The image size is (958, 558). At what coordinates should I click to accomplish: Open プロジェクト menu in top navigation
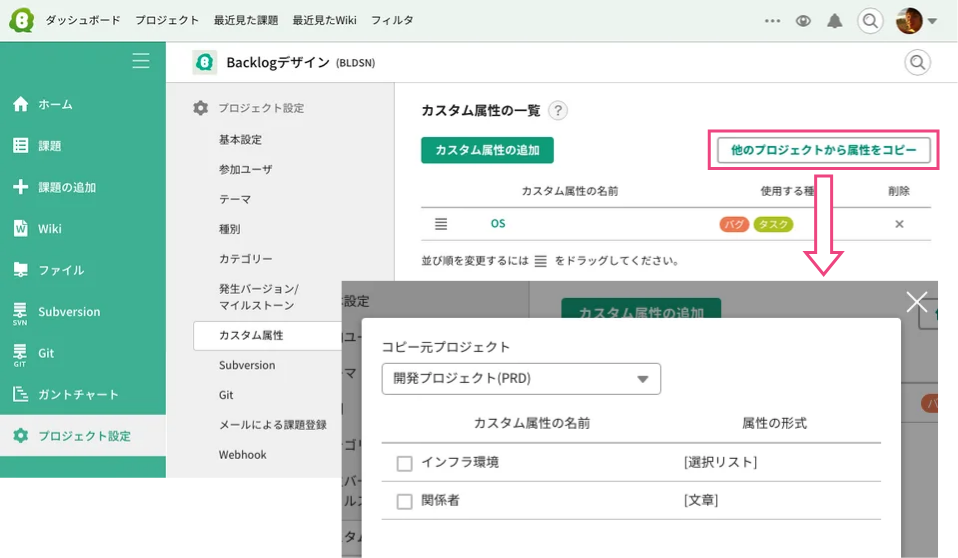point(167,20)
